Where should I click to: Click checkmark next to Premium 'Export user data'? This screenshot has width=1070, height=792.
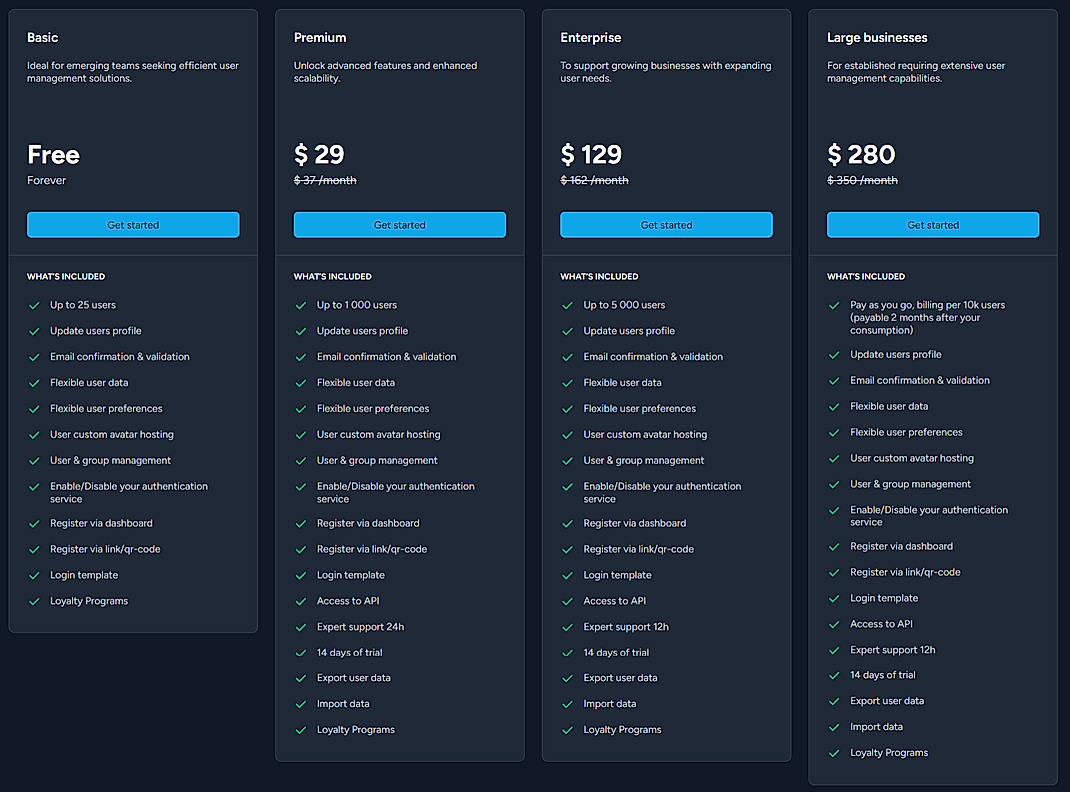click(300, 679)
